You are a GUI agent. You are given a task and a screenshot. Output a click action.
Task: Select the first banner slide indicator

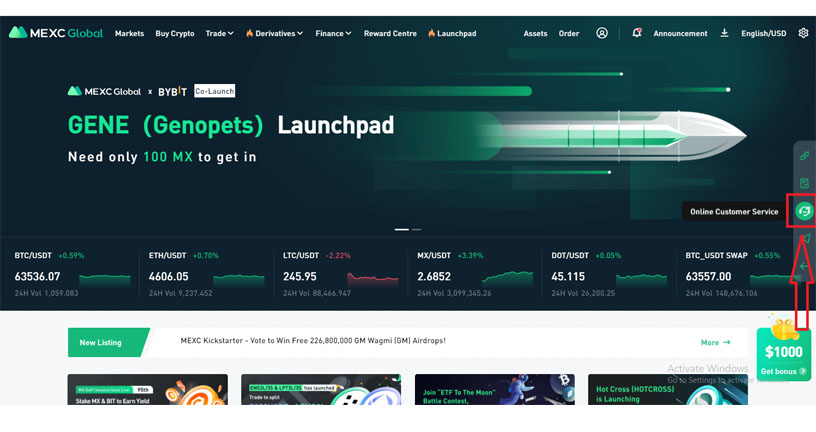click(x=401, y=229)
